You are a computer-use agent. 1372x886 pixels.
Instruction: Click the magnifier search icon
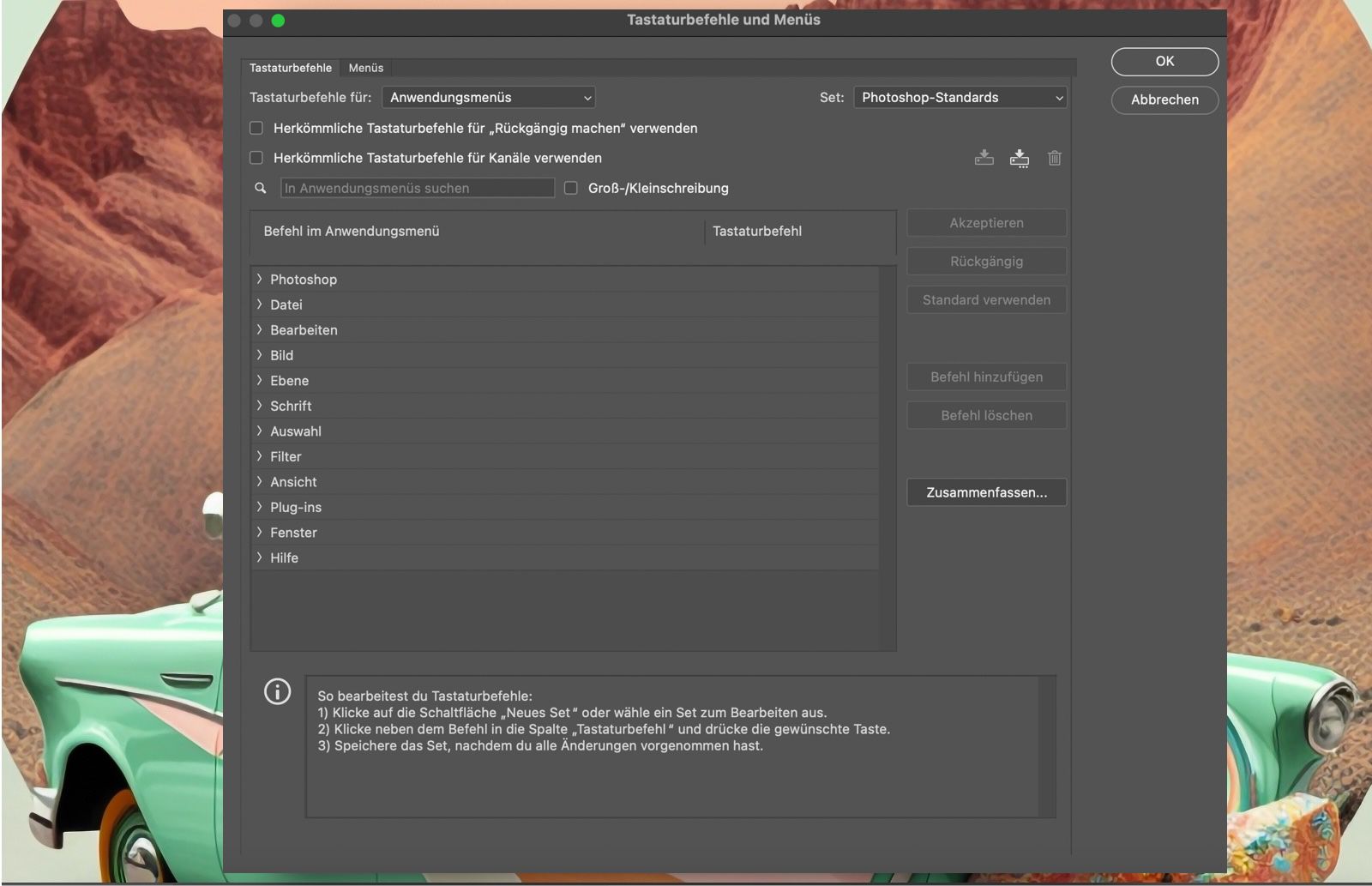pos(260,188)
